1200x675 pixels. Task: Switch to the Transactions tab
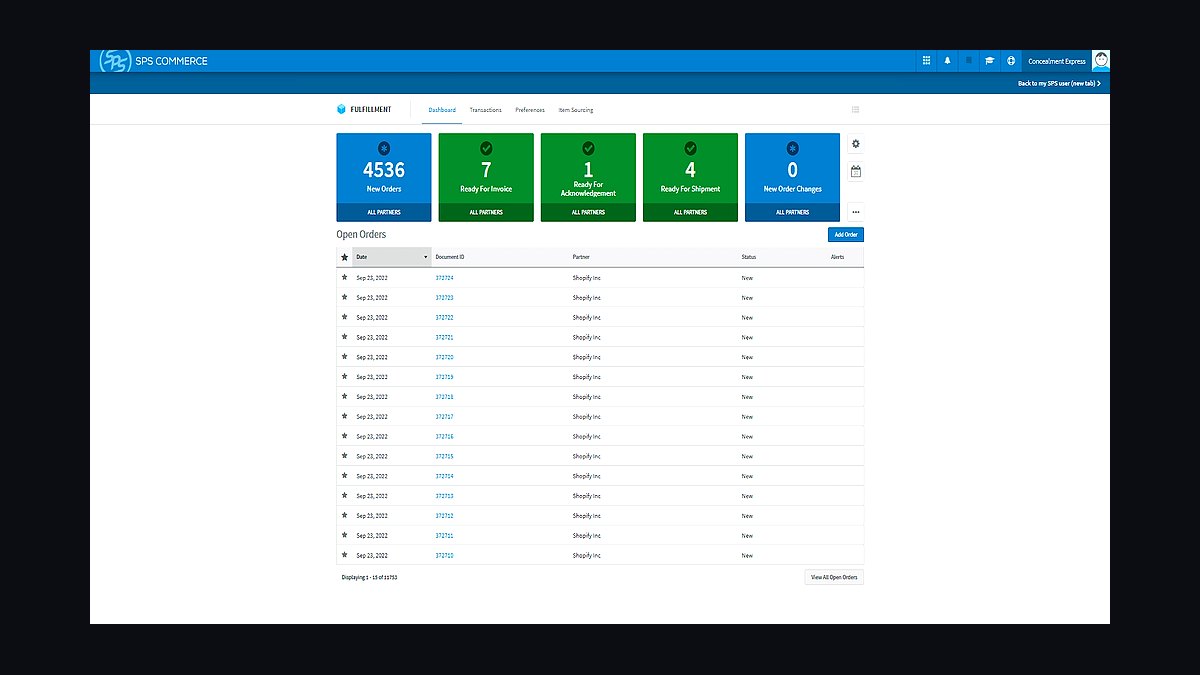(x=486, y=110)
